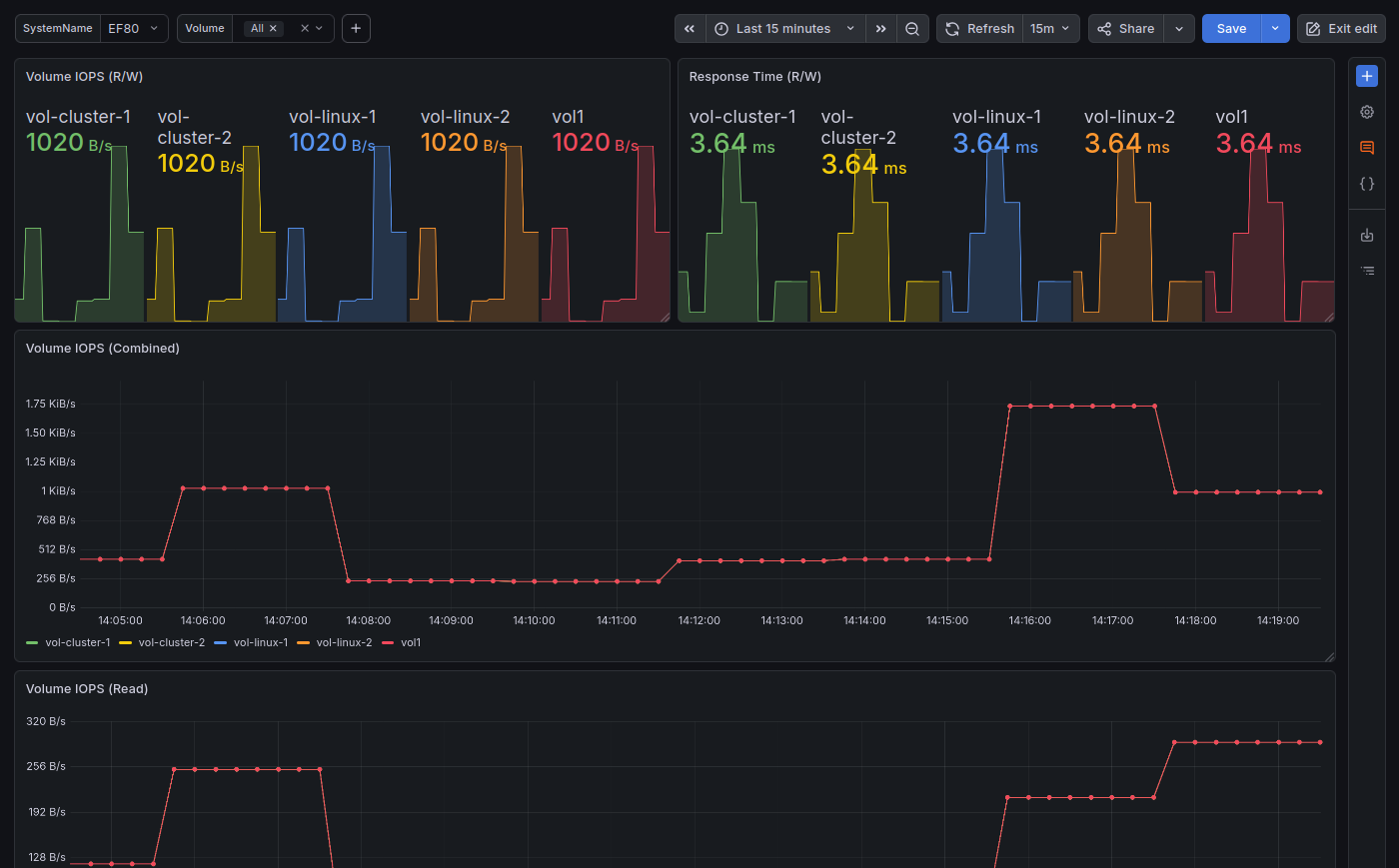Viewport: 1399px width, 868px height.
Task: Click the vol-cluster-1 1020 B/s stat value
Action: coord(69,143)
